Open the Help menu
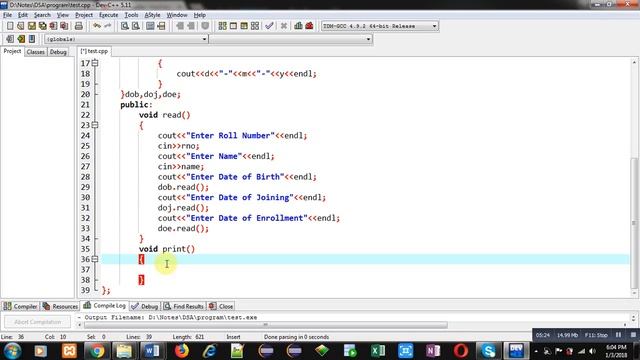Screen dimensions: 640x360 pos(200,15)
